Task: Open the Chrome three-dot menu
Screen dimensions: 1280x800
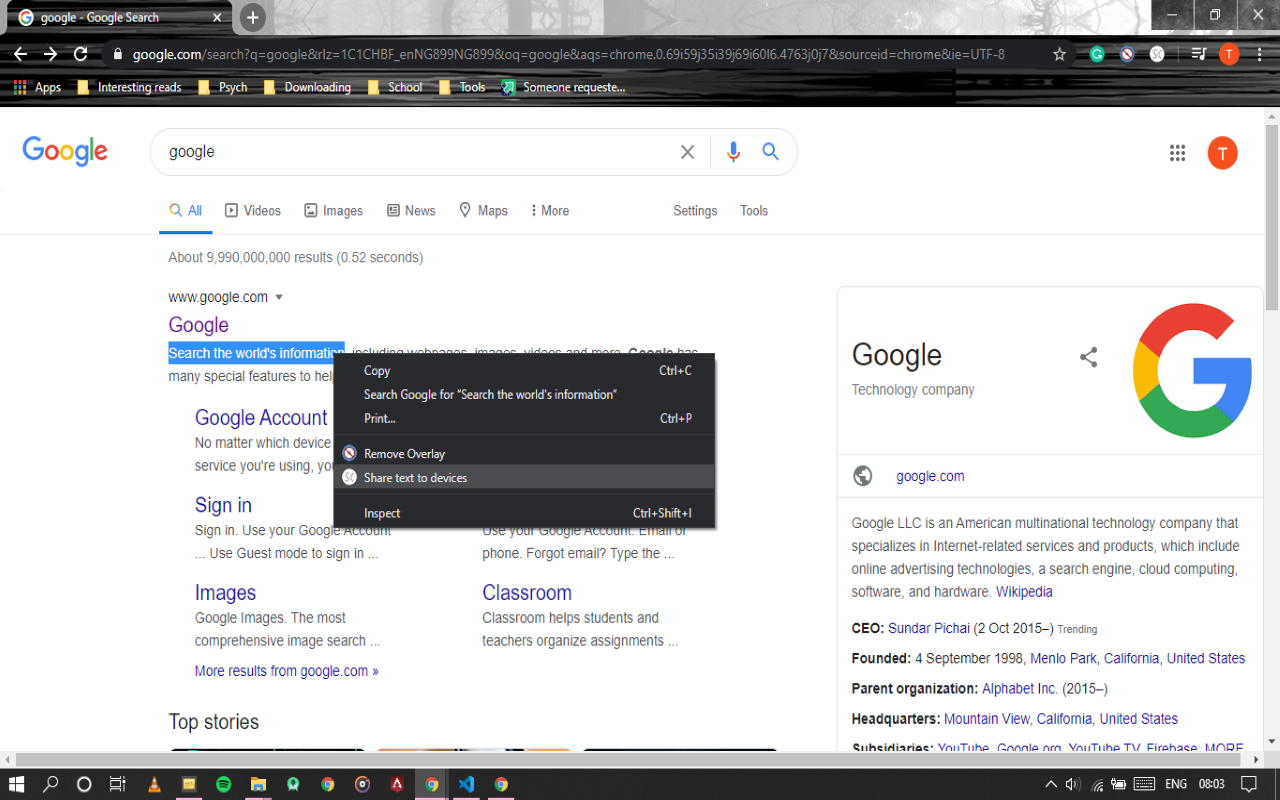Action: click(x=1259, y=54)
